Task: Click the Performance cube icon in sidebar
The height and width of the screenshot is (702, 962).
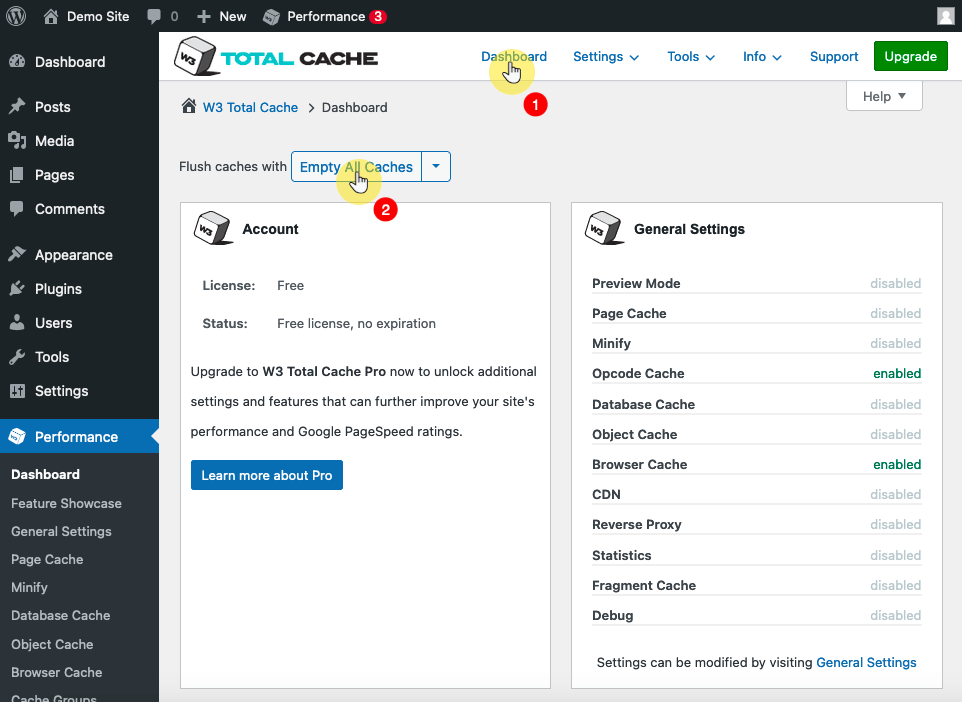Action: 17,436
